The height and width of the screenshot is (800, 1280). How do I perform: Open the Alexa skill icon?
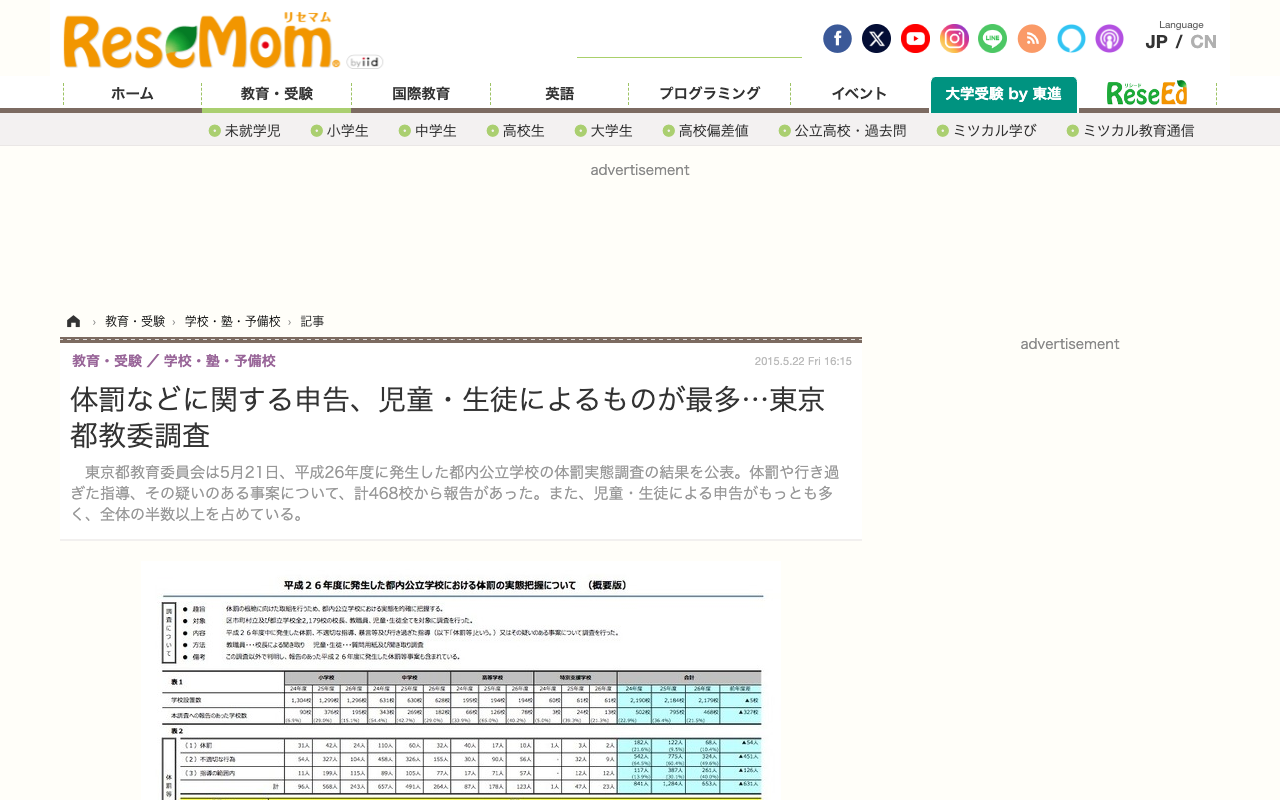coord(1071,39)
